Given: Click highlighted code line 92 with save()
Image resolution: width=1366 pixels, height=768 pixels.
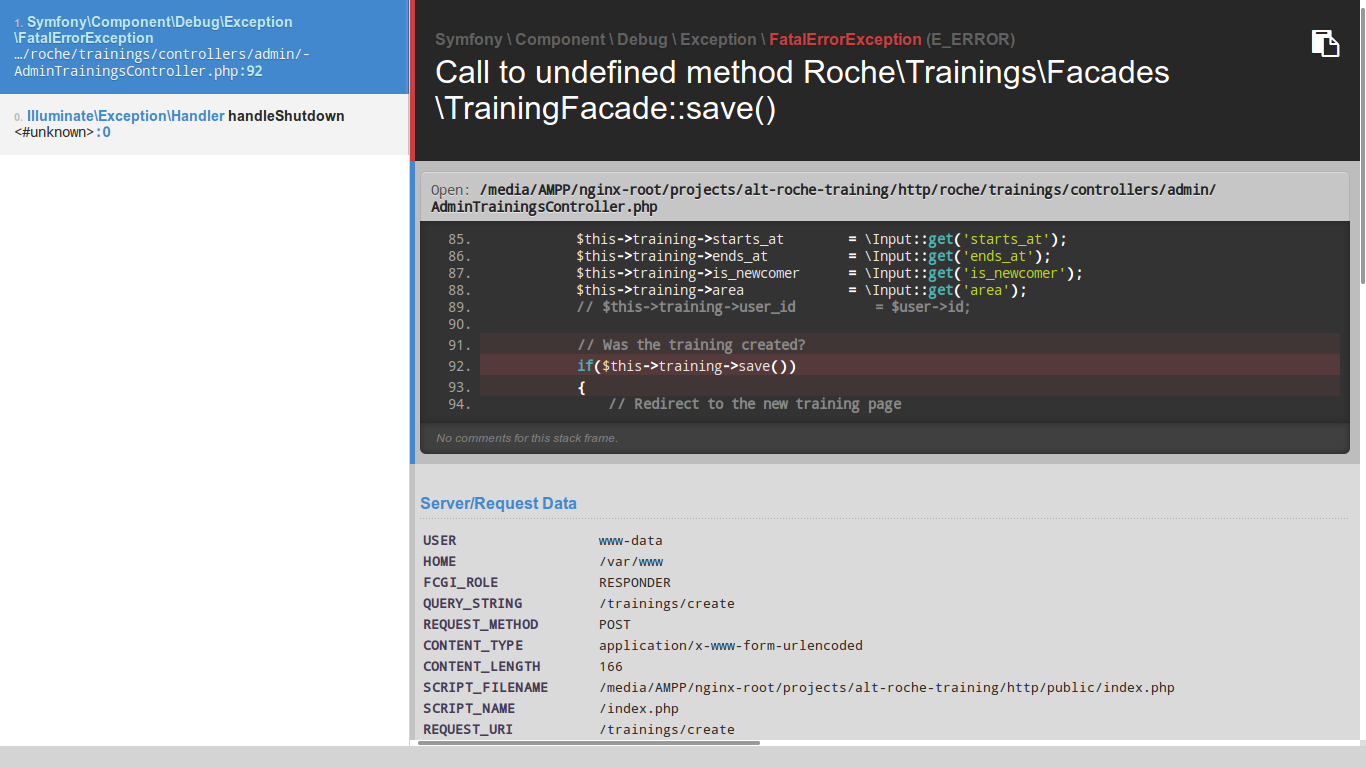Looking at the screenshot, I should click(x=910, y=366).
